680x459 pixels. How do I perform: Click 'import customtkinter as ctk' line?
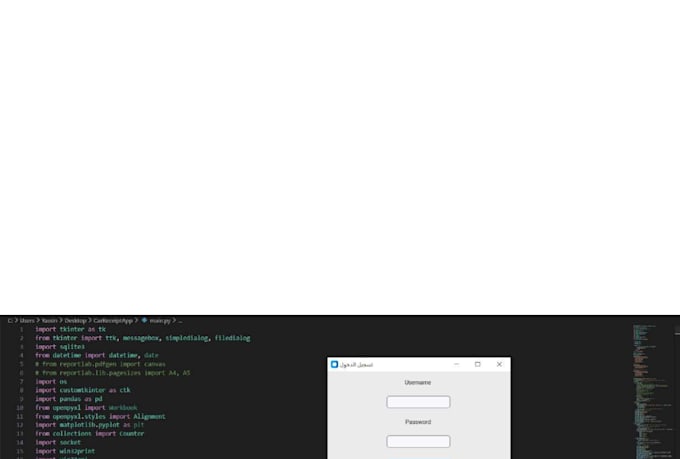click(x=83, y=390)
